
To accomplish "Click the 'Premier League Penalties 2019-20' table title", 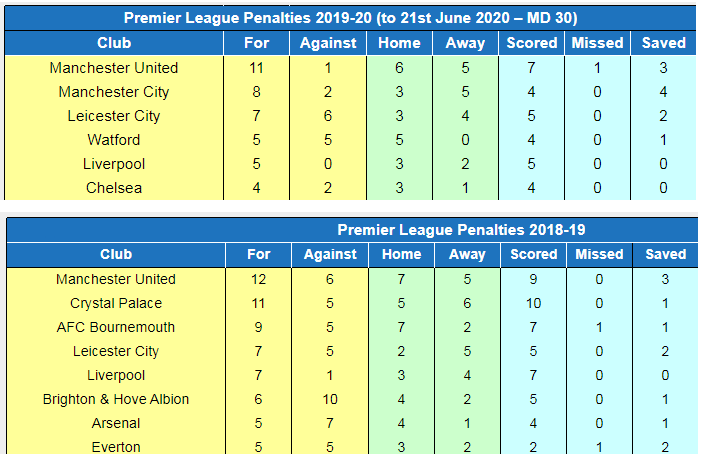I will (350, 18).
